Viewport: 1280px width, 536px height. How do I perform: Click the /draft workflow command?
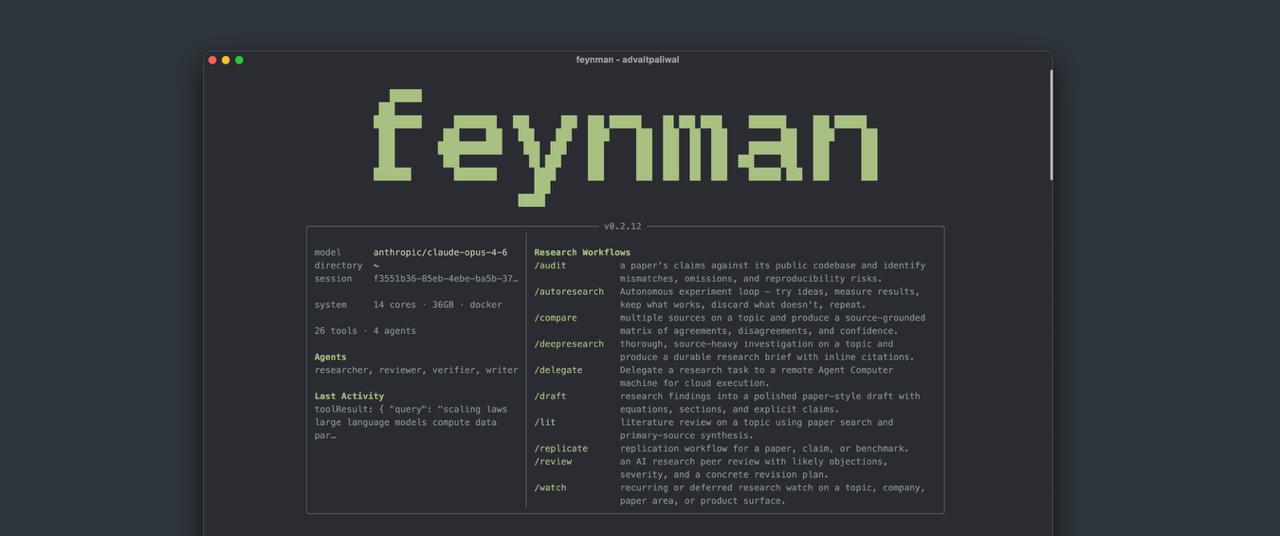[x=550, y=396]
